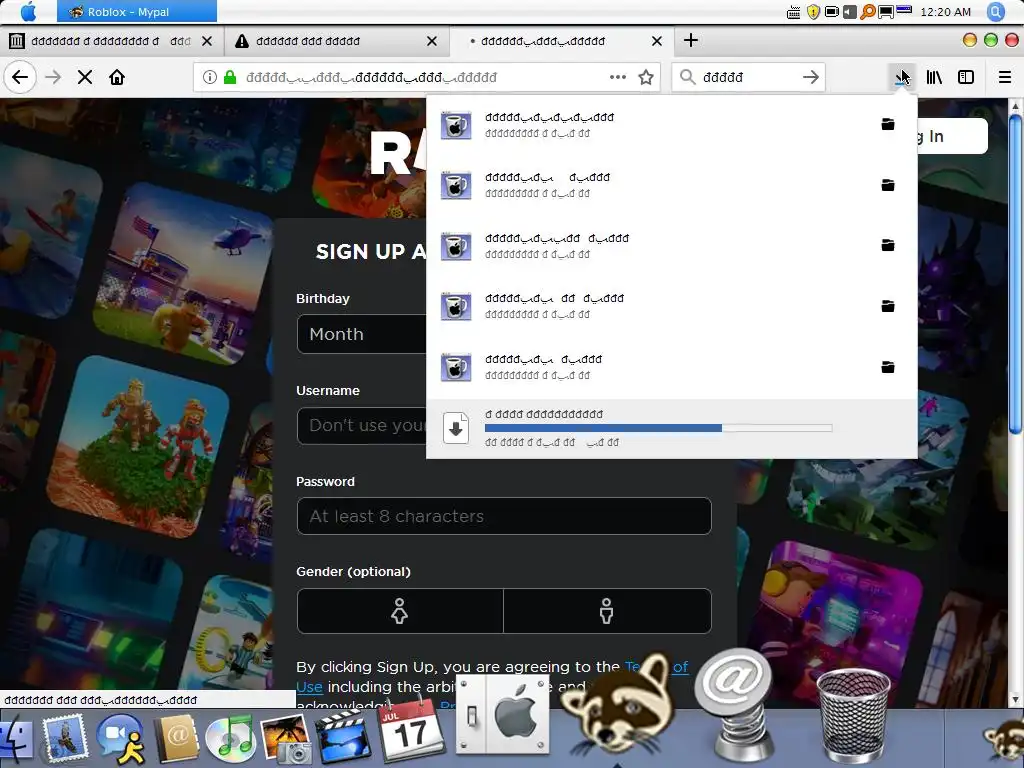Viewport: 1024px width, 768px height.
Task: Open the iChat running-man dock icon
Action: [120, 739]
